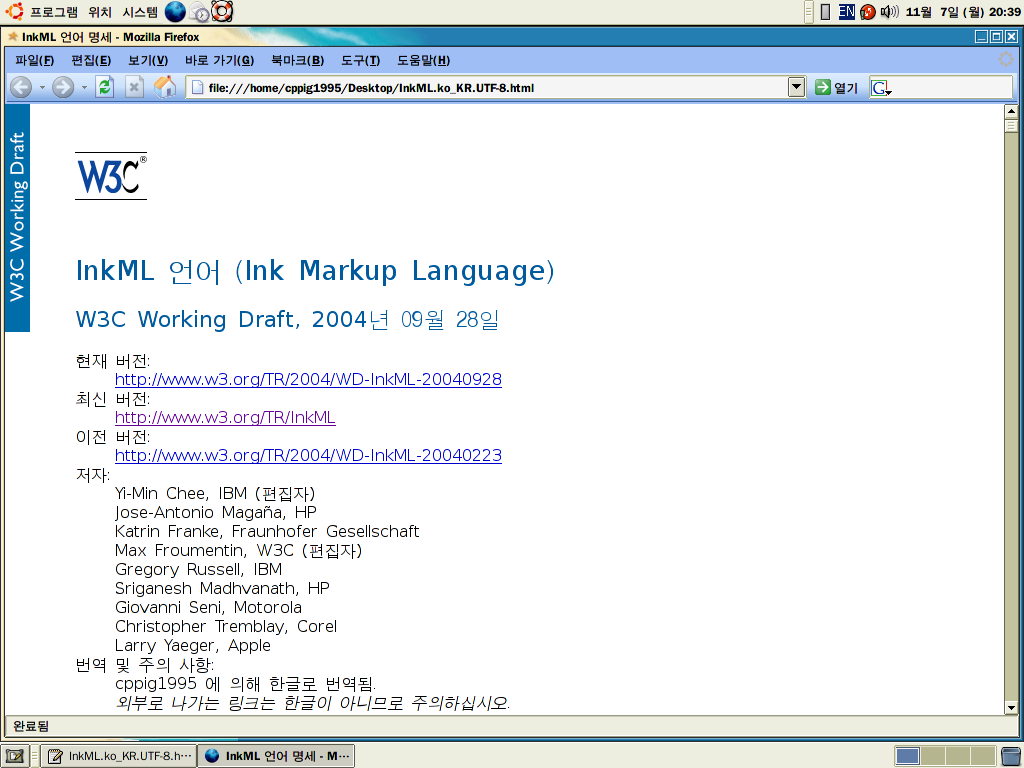This screenshot has height=768, width=1024.
Task: Click inside the Google search box
Action: (952, 88)
